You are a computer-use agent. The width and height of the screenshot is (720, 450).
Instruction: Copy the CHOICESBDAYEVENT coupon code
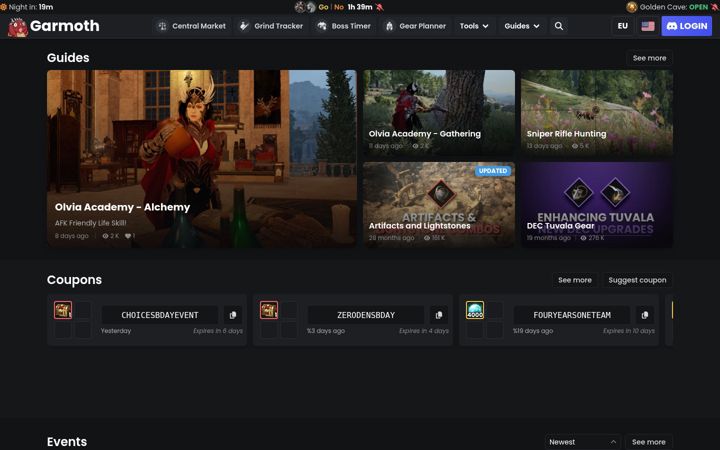233,315
